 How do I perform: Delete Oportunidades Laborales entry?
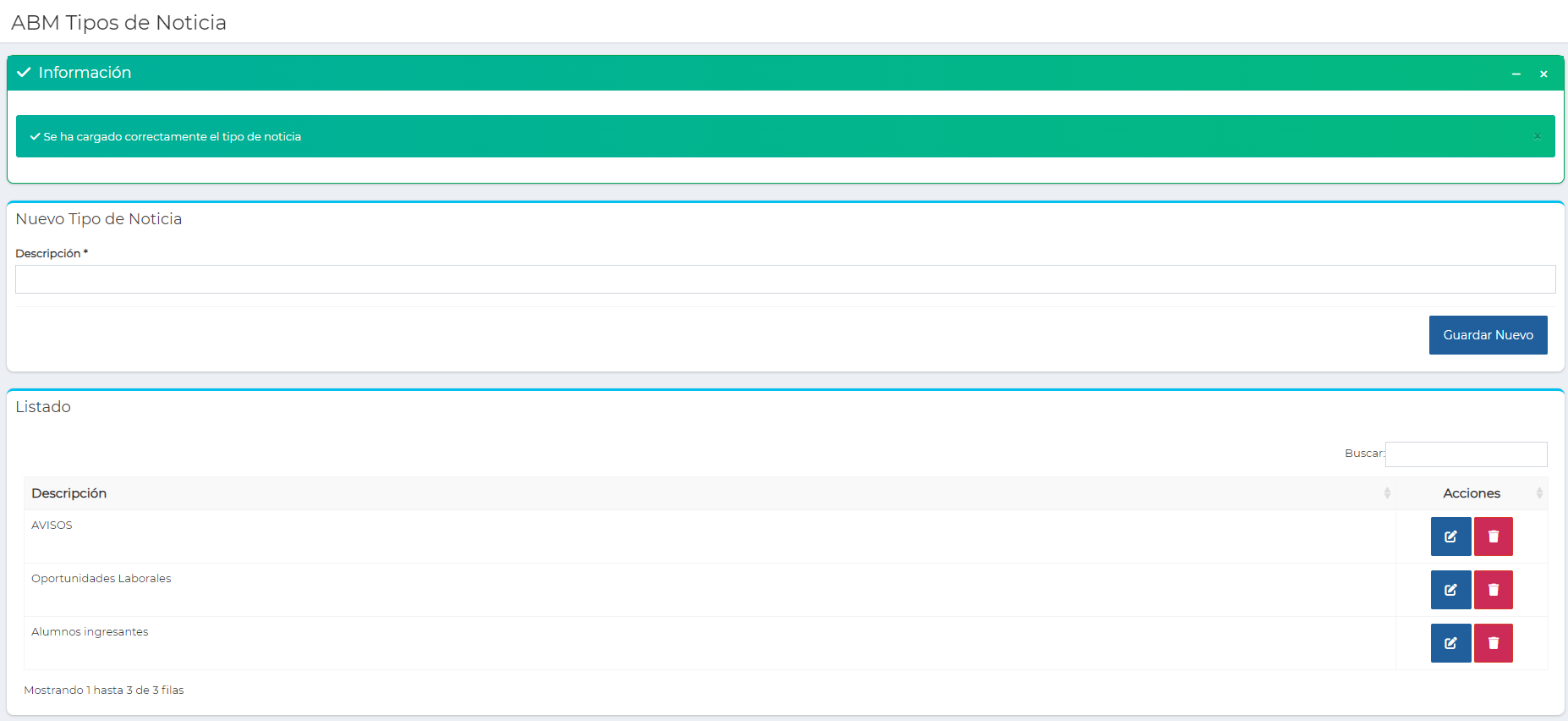(x=1494, y=590)
